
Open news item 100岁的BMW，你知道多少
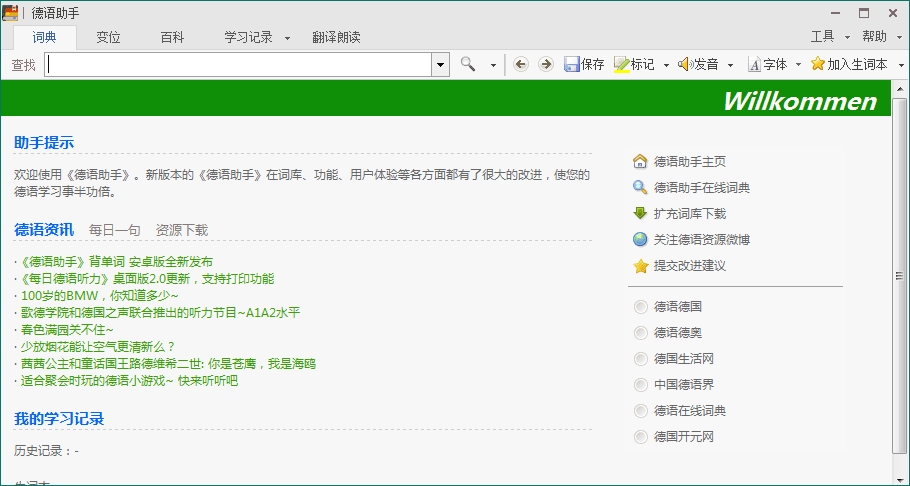(99, 296)
